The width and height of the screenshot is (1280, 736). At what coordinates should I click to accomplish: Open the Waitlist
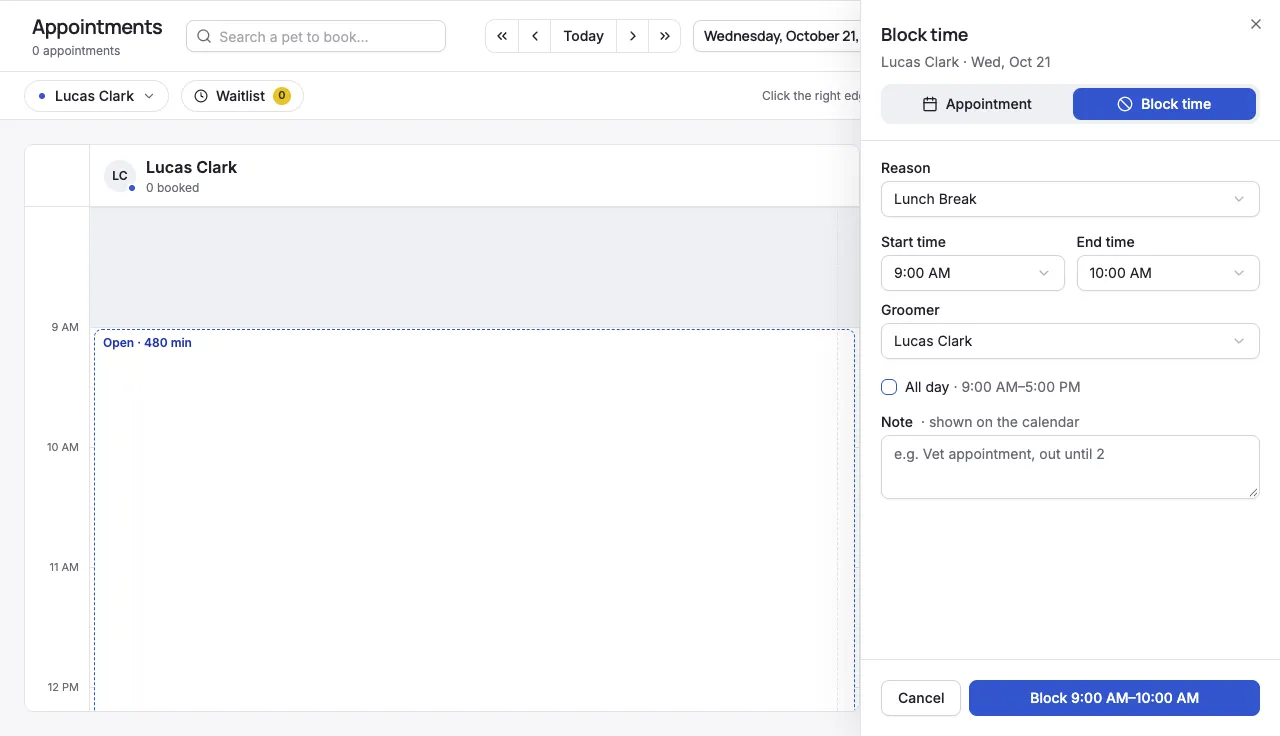click(x=242, y=96)
